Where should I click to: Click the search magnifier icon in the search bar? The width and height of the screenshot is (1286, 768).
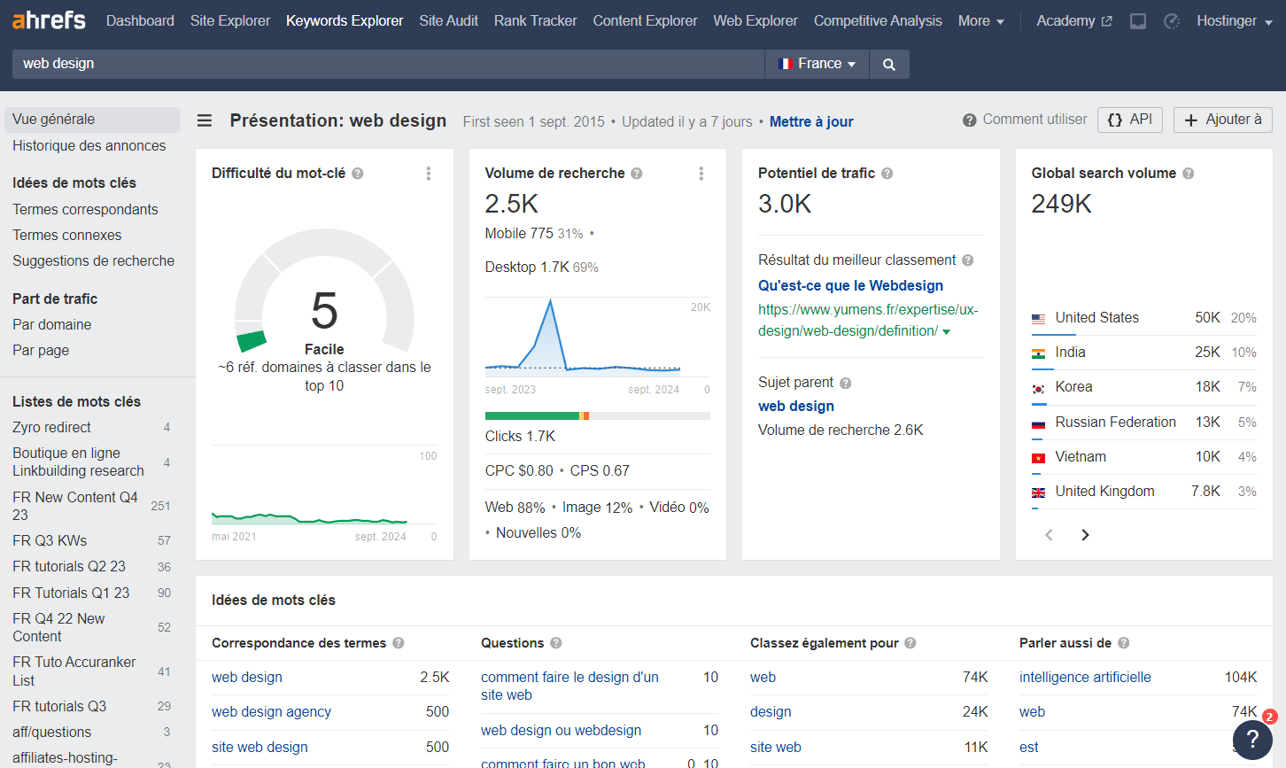[888, 63]
